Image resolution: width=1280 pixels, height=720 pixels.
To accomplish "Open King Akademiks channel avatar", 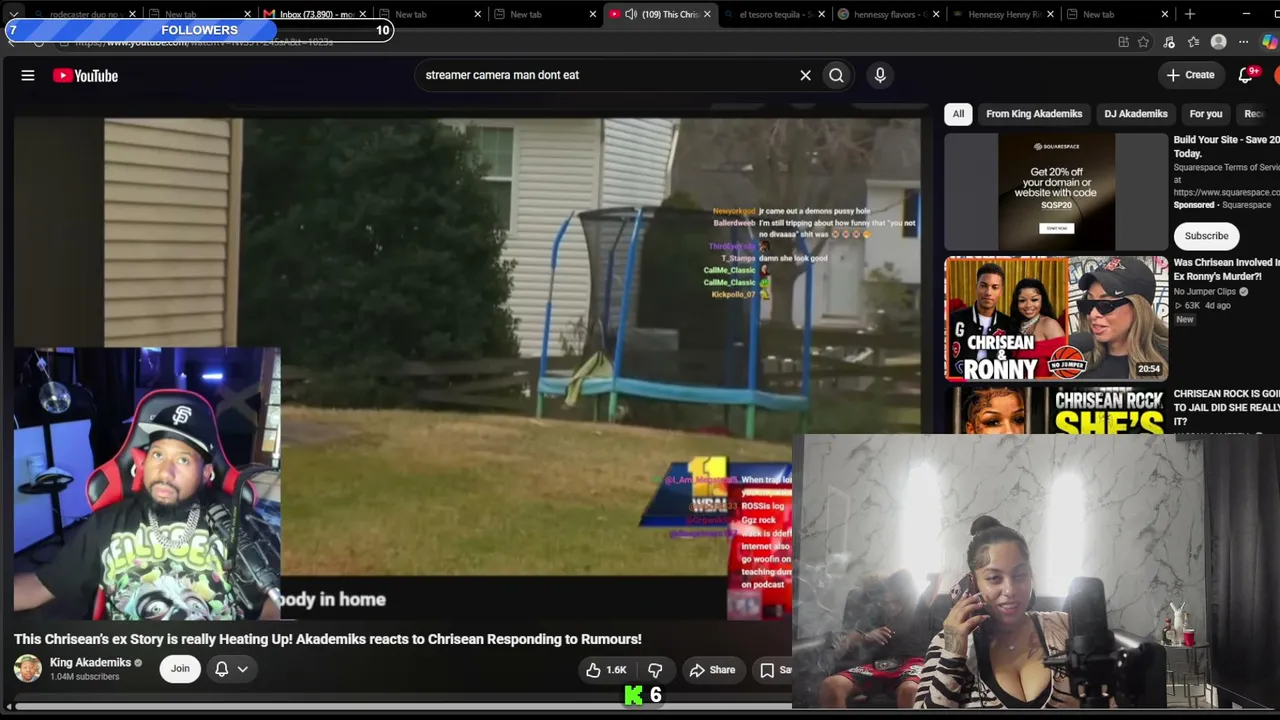I will point(28,669).
